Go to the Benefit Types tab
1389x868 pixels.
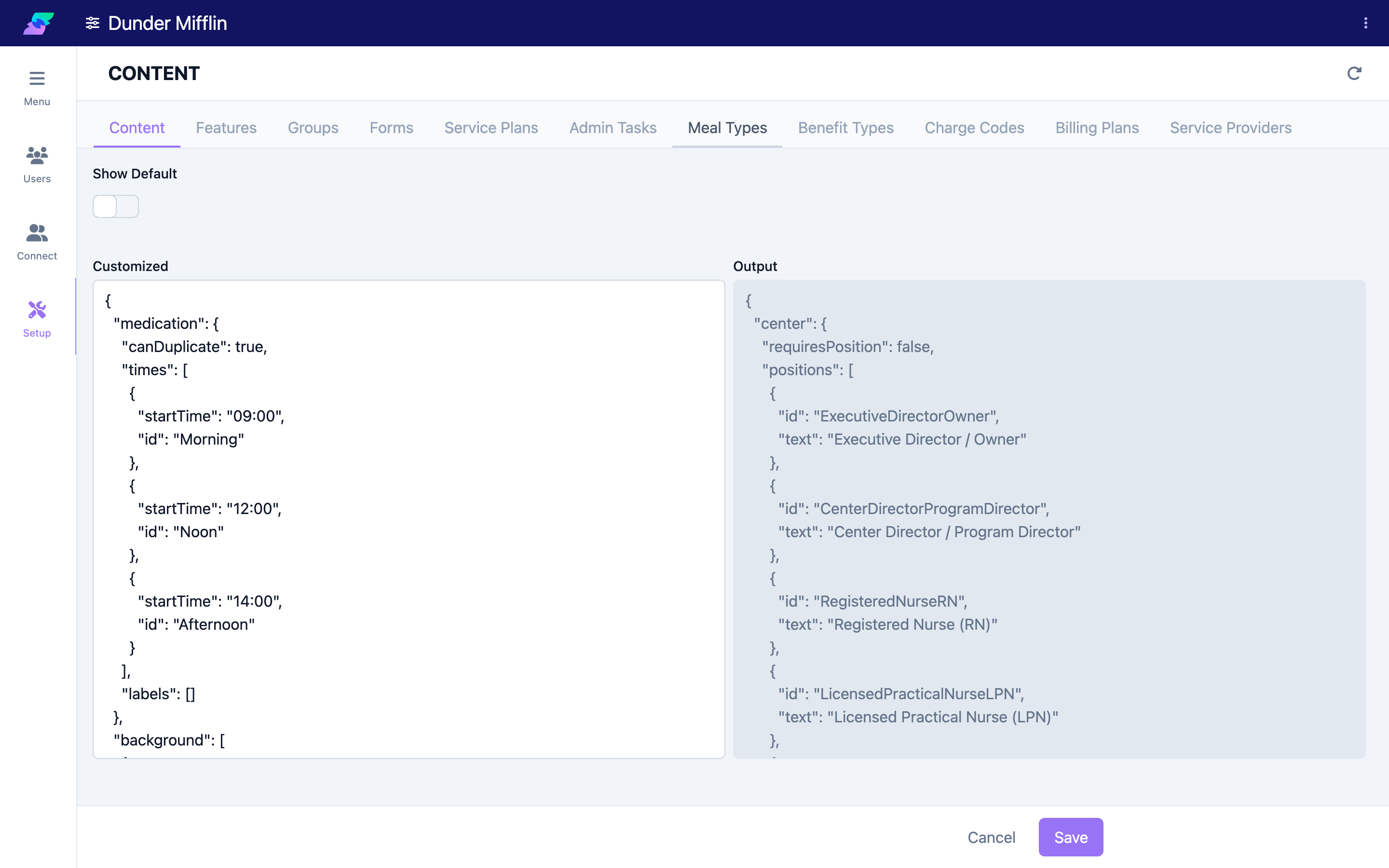tap(845, 127)
